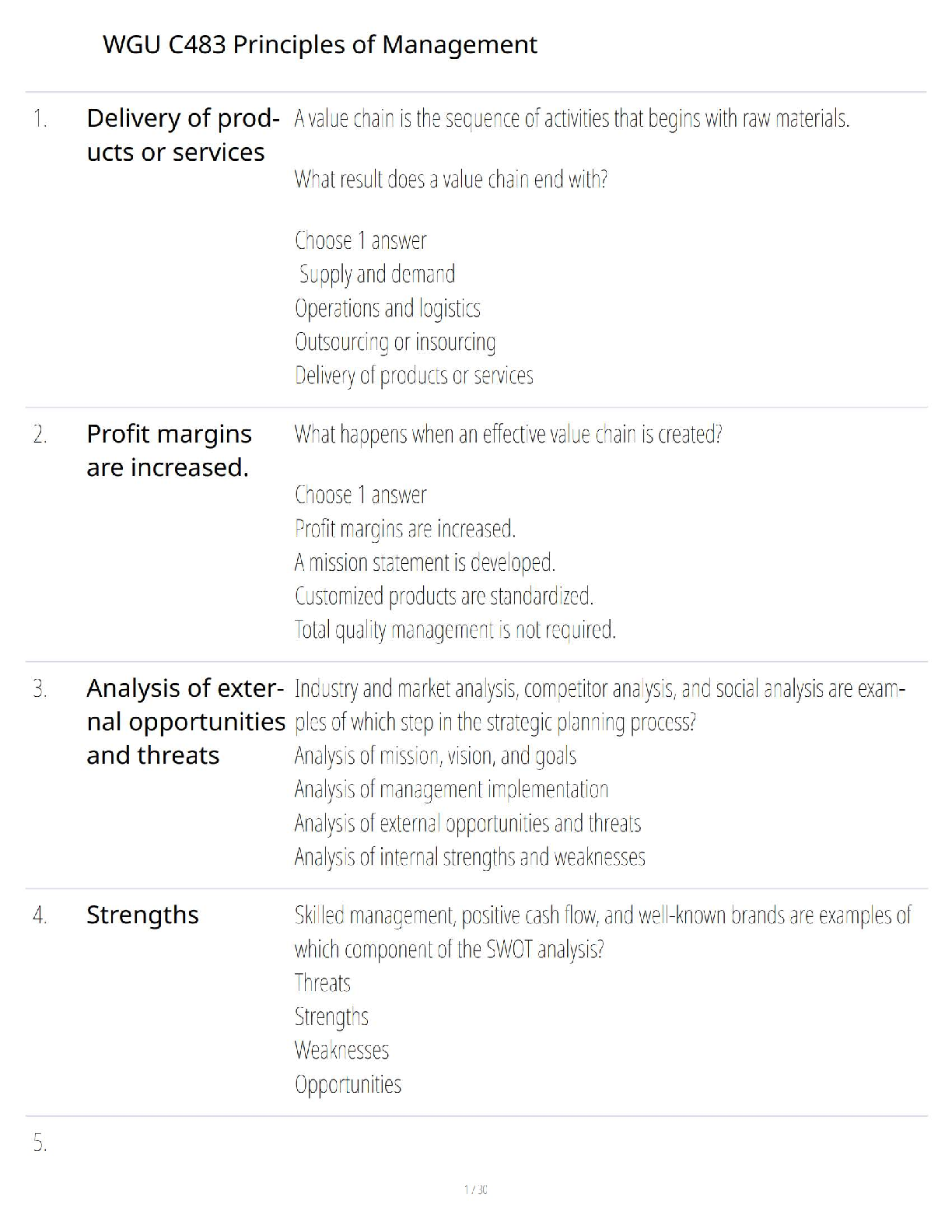Select the 'Operations and logistics' answer option
The image size is (952, 1232).
click(x=387, y=309)
